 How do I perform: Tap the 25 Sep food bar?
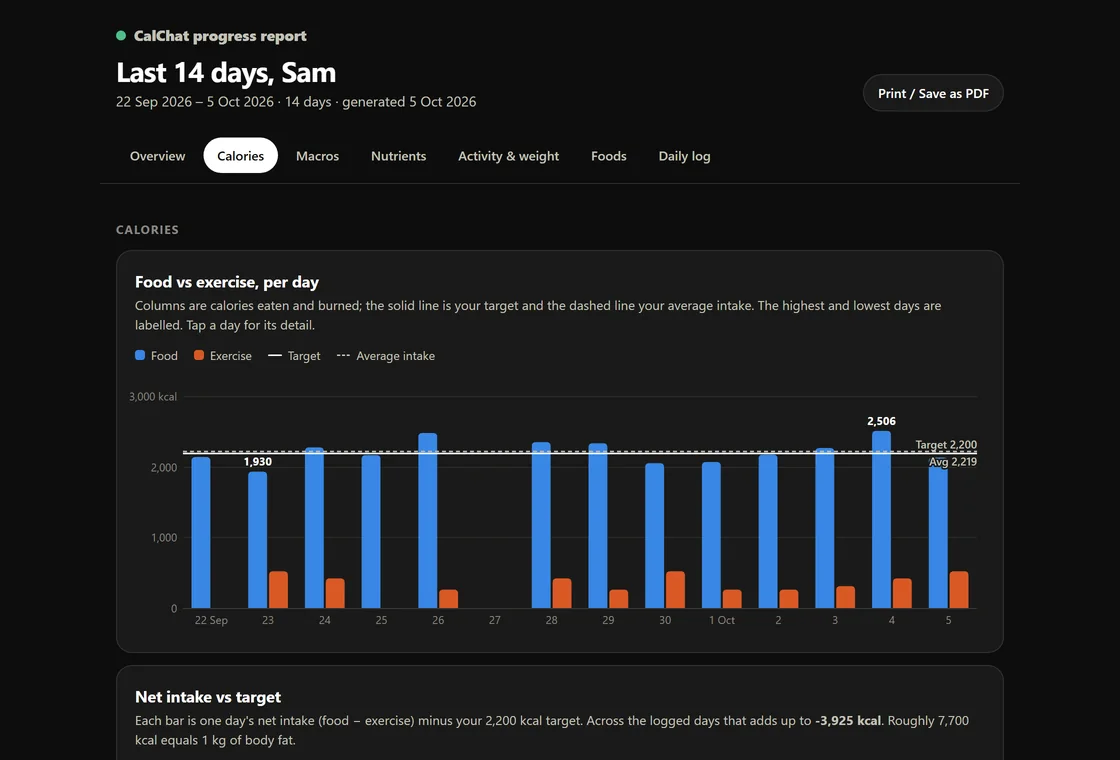click(x=371, y=531)
